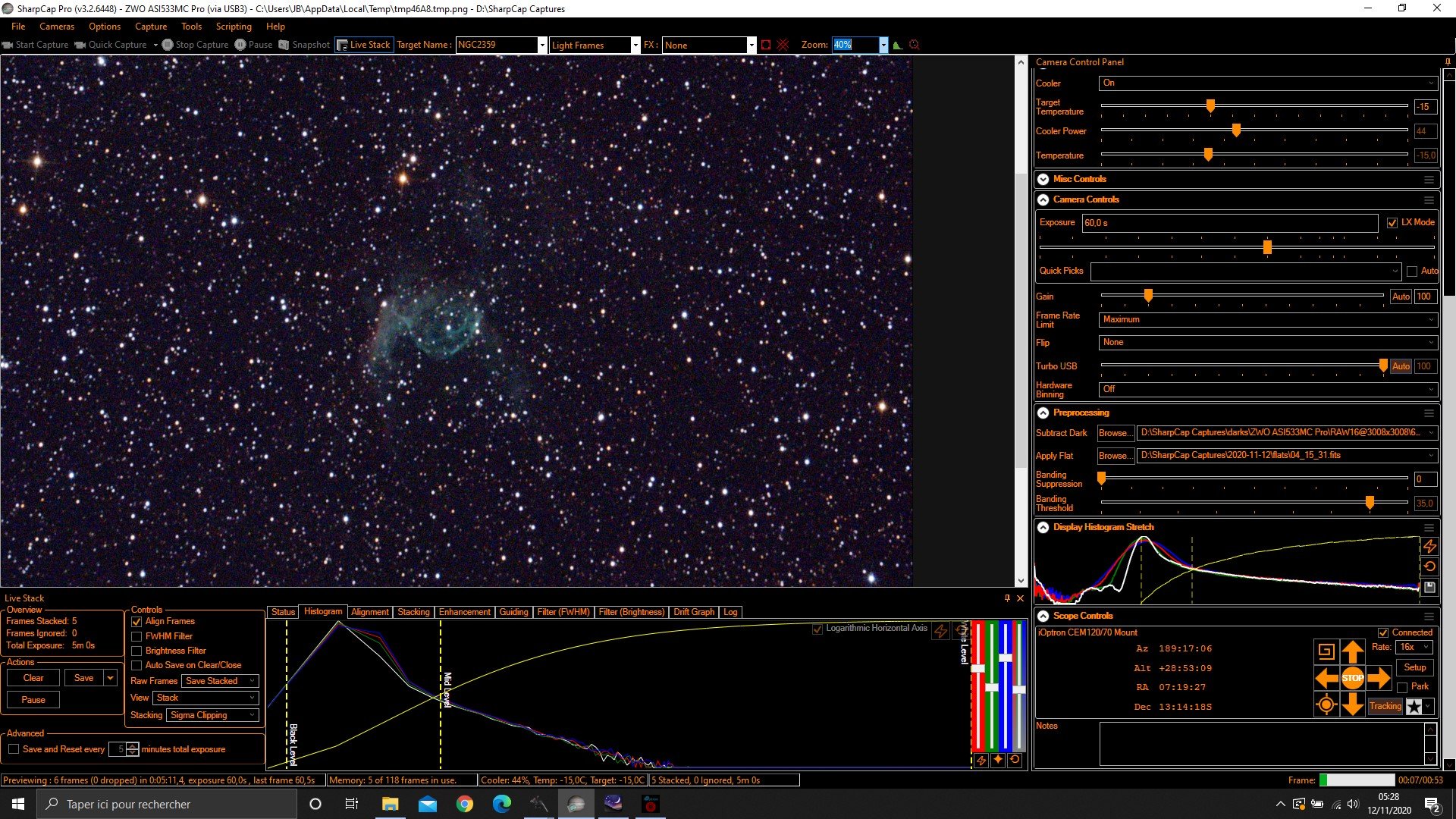This screenshot has height=819, width=1456.
Task: Click the live stack histogram auto-stretch lightning icon
Action: (941, 631)
